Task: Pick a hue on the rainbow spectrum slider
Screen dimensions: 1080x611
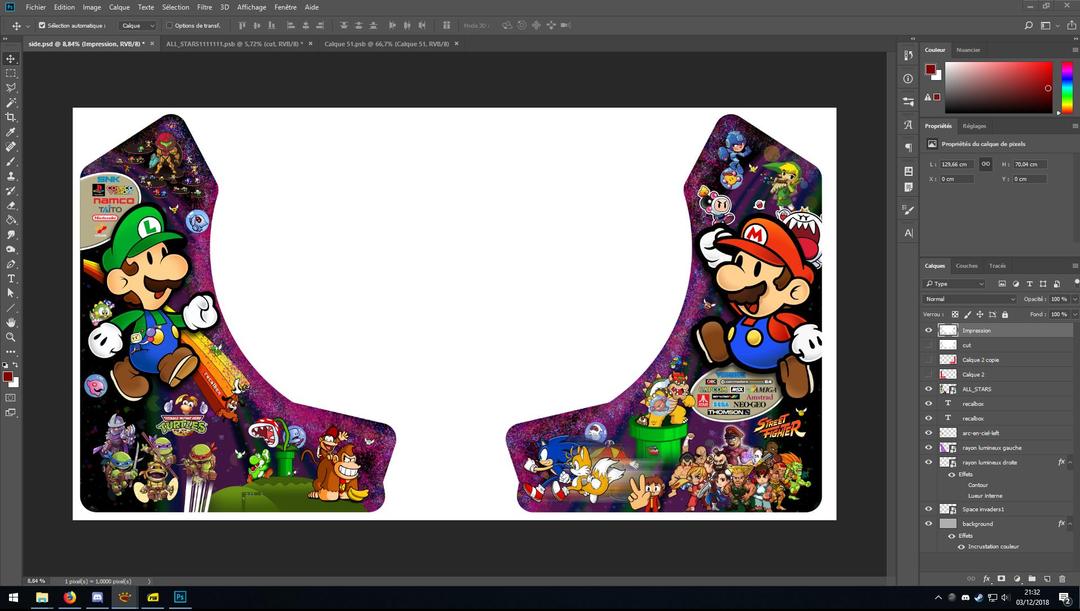Action: click(x=1067, y=87)
